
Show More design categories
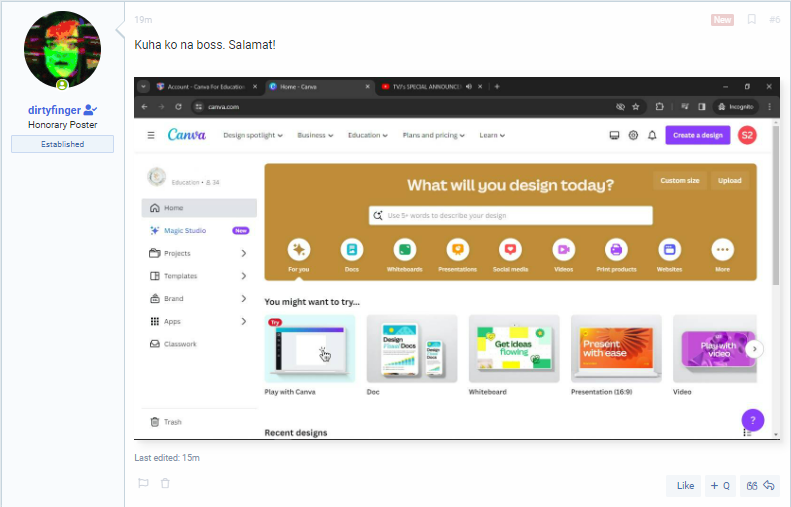tap(722, 250)
